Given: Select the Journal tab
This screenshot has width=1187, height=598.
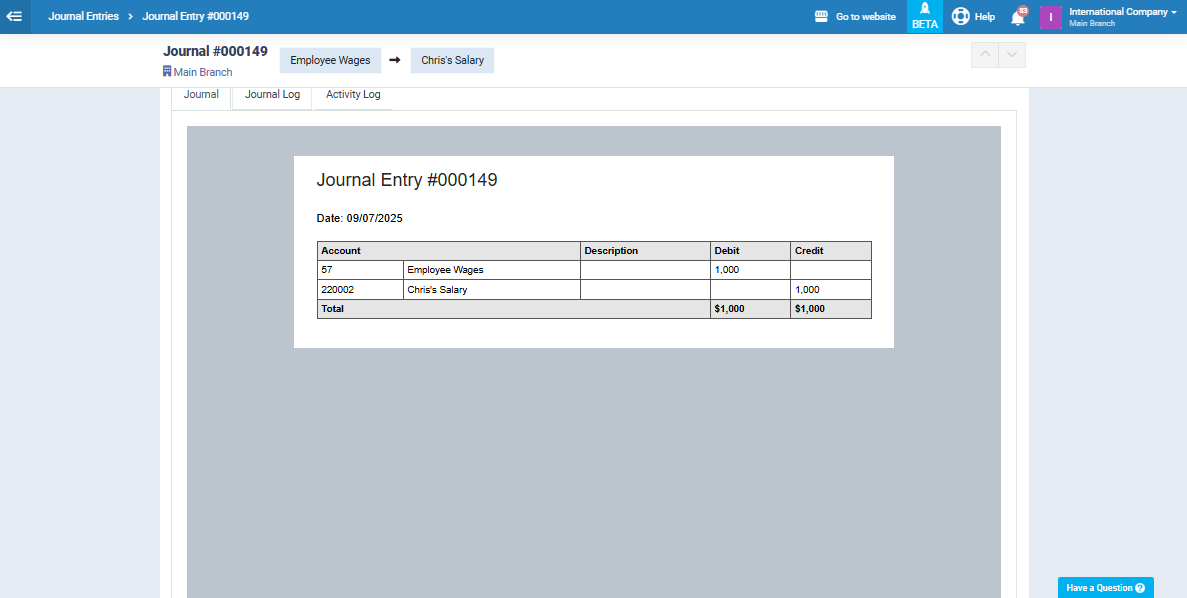Looking at the screenshot, I should point(201,95).
